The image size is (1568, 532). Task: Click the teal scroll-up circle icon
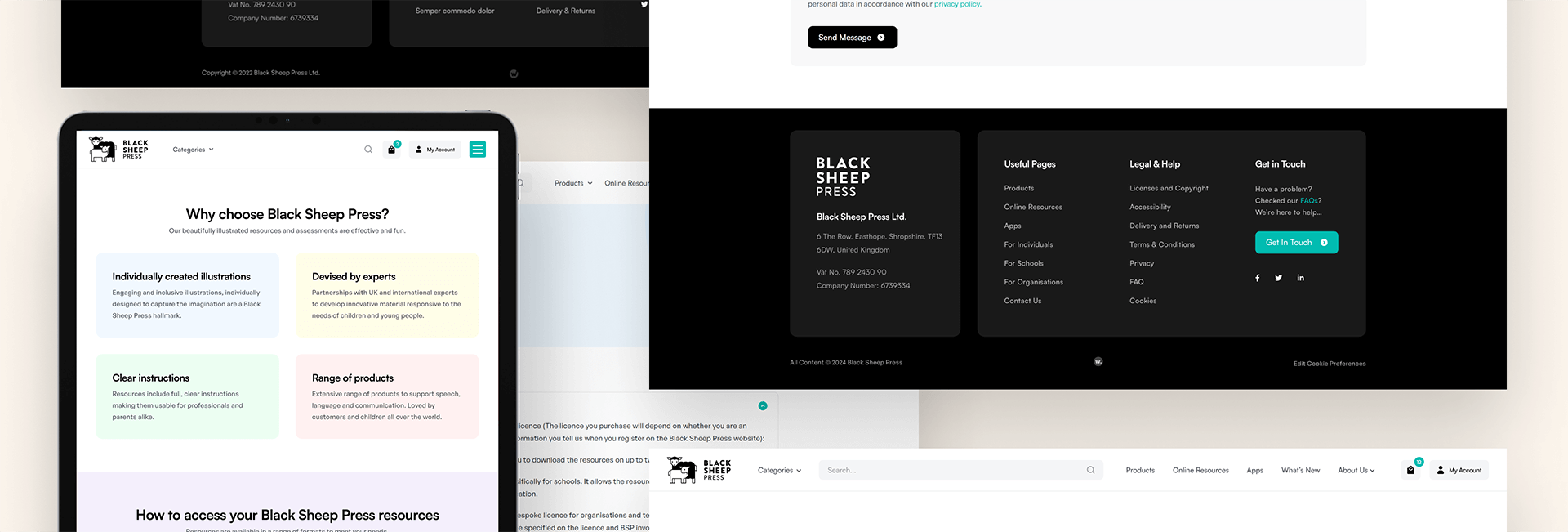coord(763,405)
